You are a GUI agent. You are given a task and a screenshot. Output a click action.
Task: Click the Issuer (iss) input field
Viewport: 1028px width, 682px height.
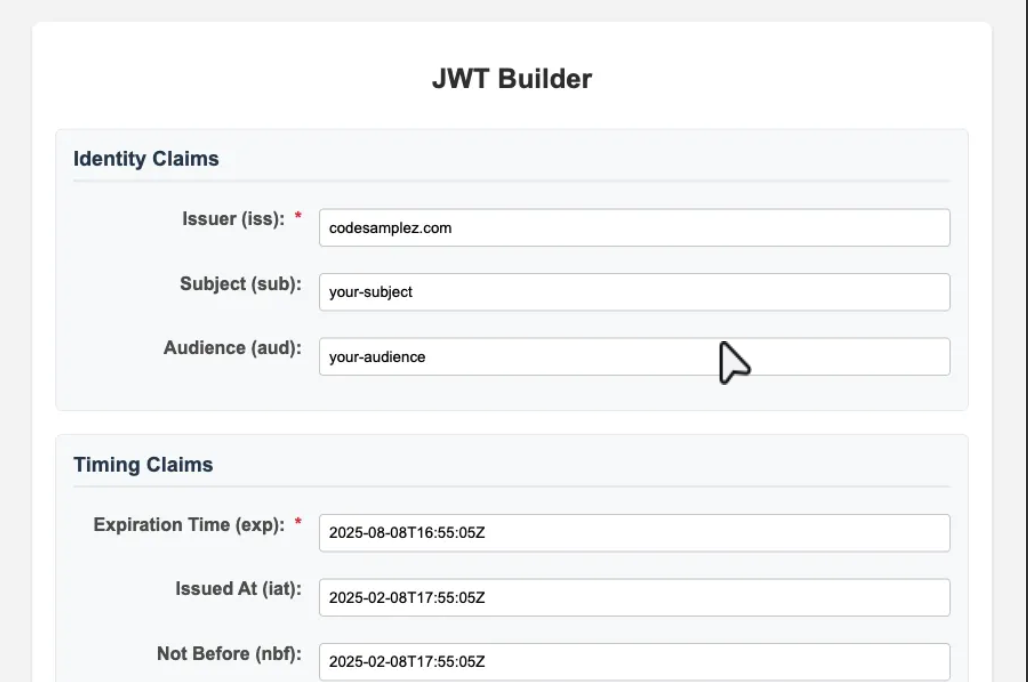[x=634, y=228]
